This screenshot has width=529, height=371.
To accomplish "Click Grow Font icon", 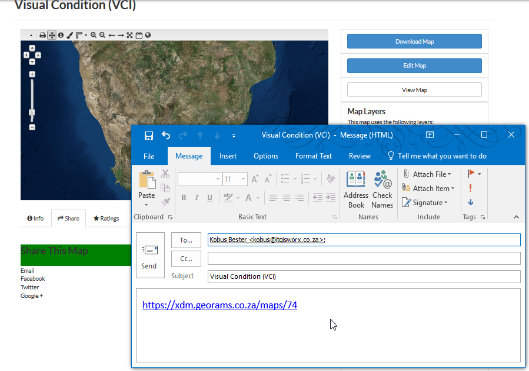I will pyautogui.click(x=255, y=179).
